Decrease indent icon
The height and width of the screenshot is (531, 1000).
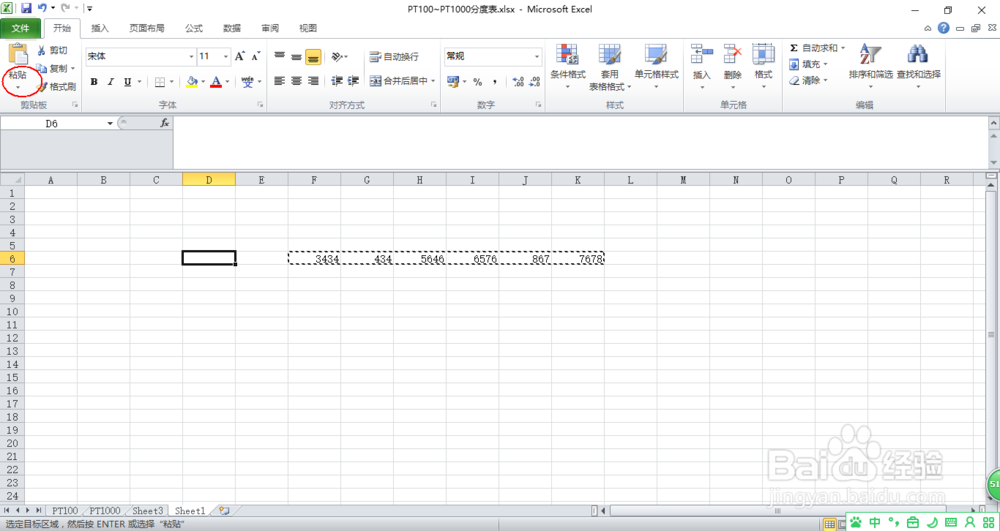pyautogui.click(x=337, y=81)
